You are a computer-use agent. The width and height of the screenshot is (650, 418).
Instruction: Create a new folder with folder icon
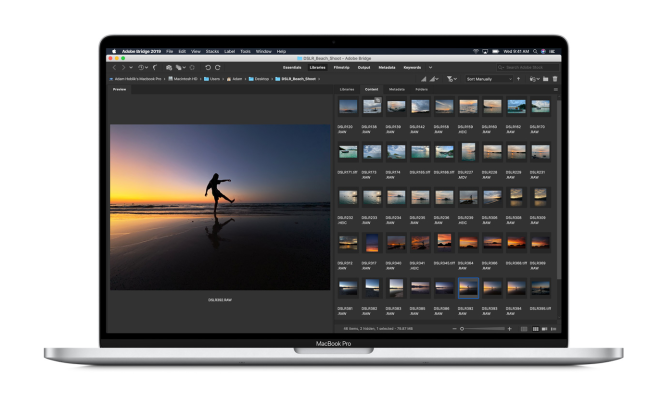546,79
